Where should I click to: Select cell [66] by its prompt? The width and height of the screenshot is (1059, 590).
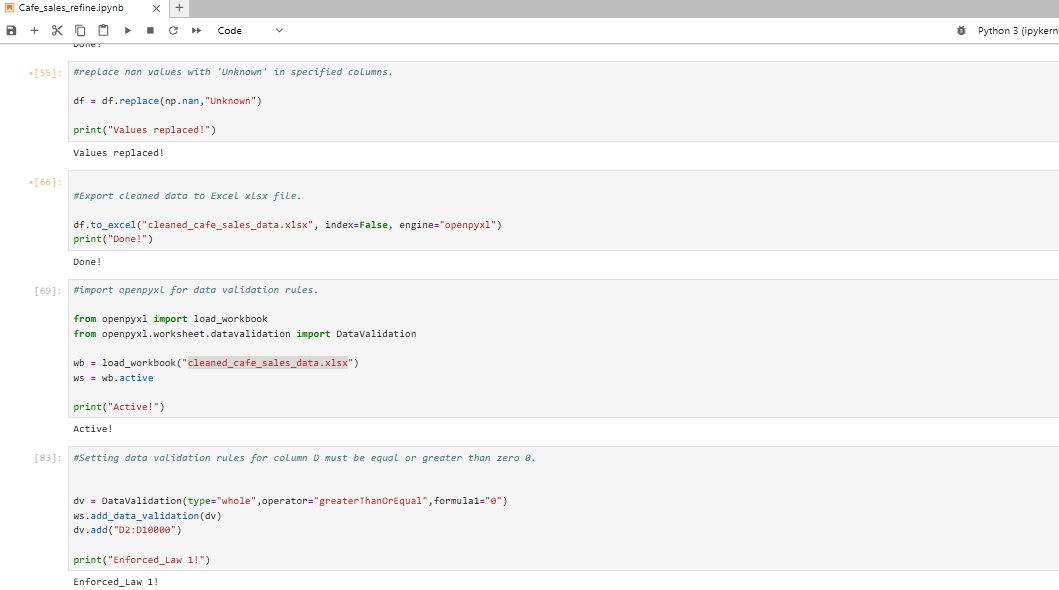coord(45,182)
